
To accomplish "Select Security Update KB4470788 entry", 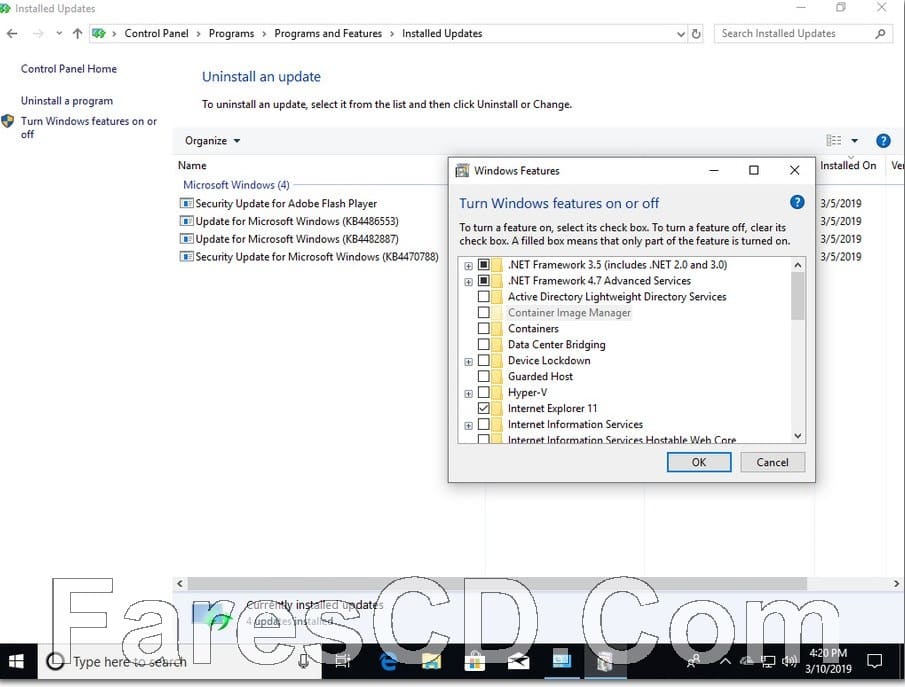I will coord(317,257).
